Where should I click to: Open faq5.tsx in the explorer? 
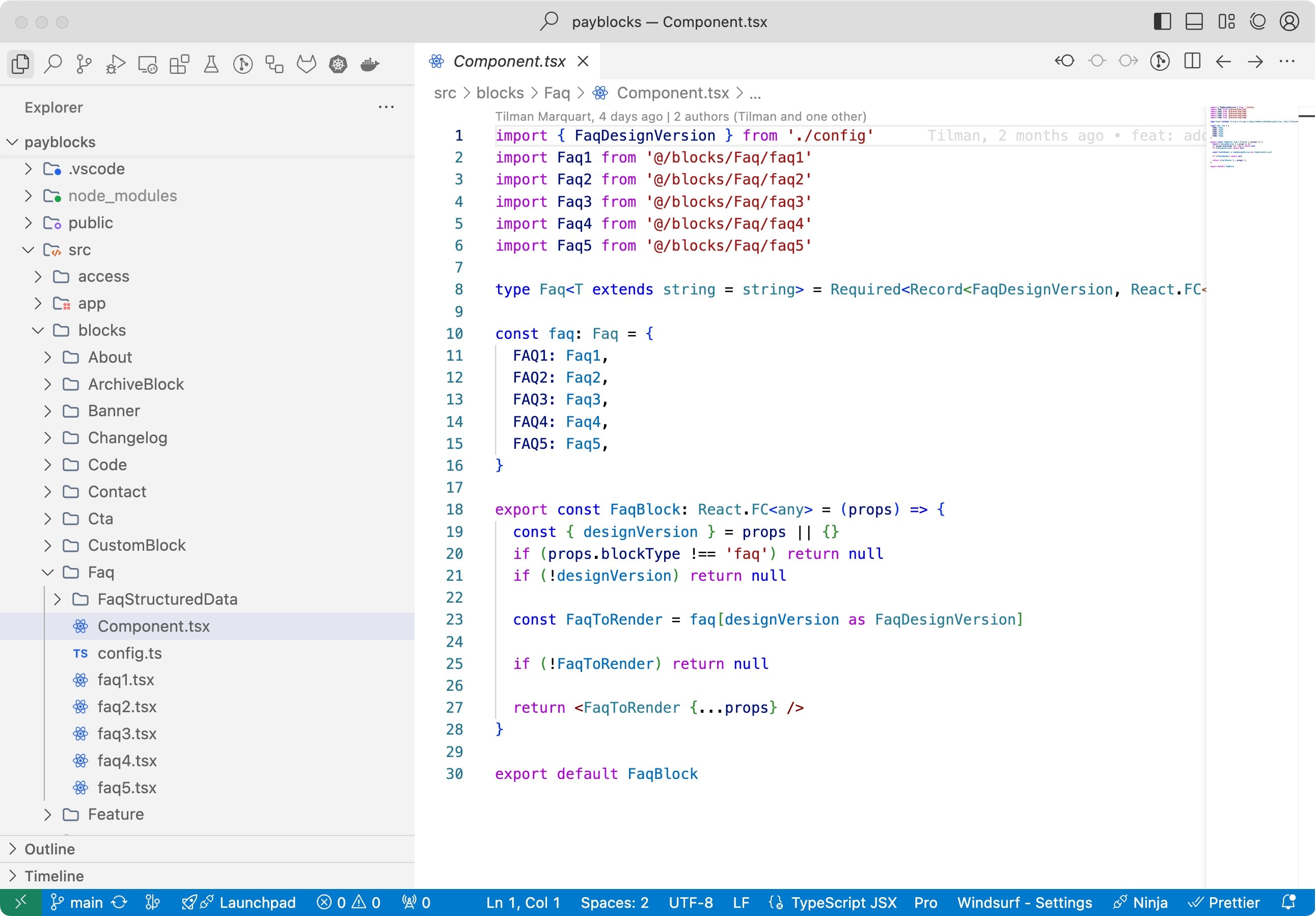207,788
